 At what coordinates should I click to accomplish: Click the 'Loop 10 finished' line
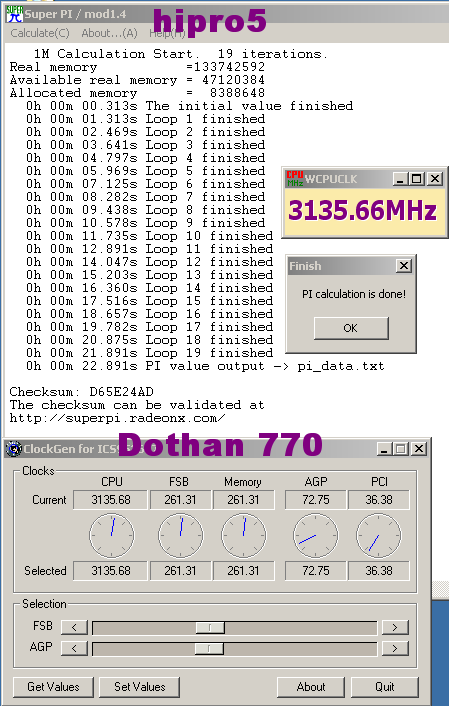click(x=150, y=236)
